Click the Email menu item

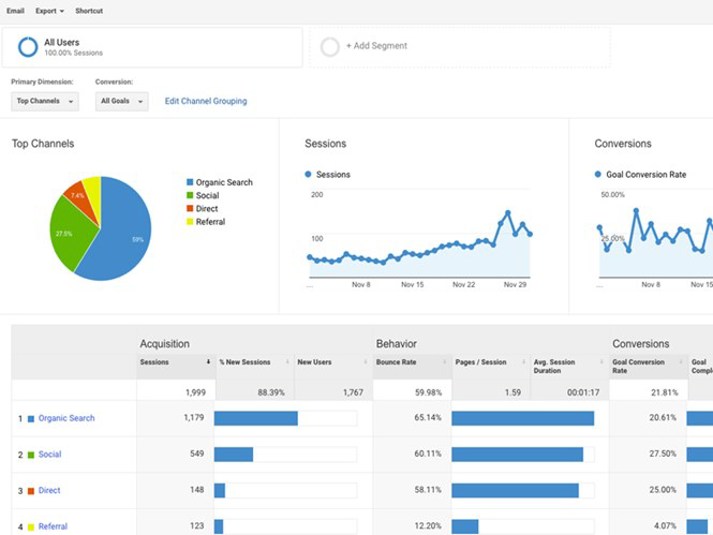[x=16, y=11]
